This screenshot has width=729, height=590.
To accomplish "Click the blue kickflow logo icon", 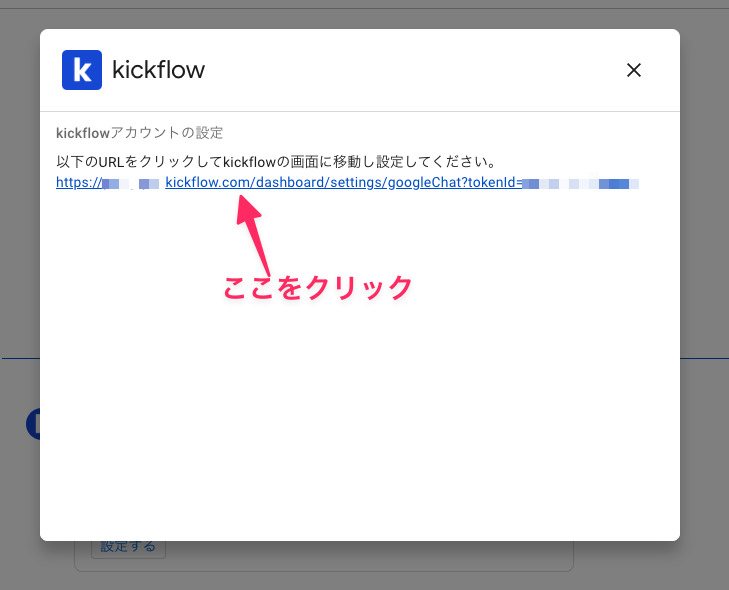I will 82,70.
